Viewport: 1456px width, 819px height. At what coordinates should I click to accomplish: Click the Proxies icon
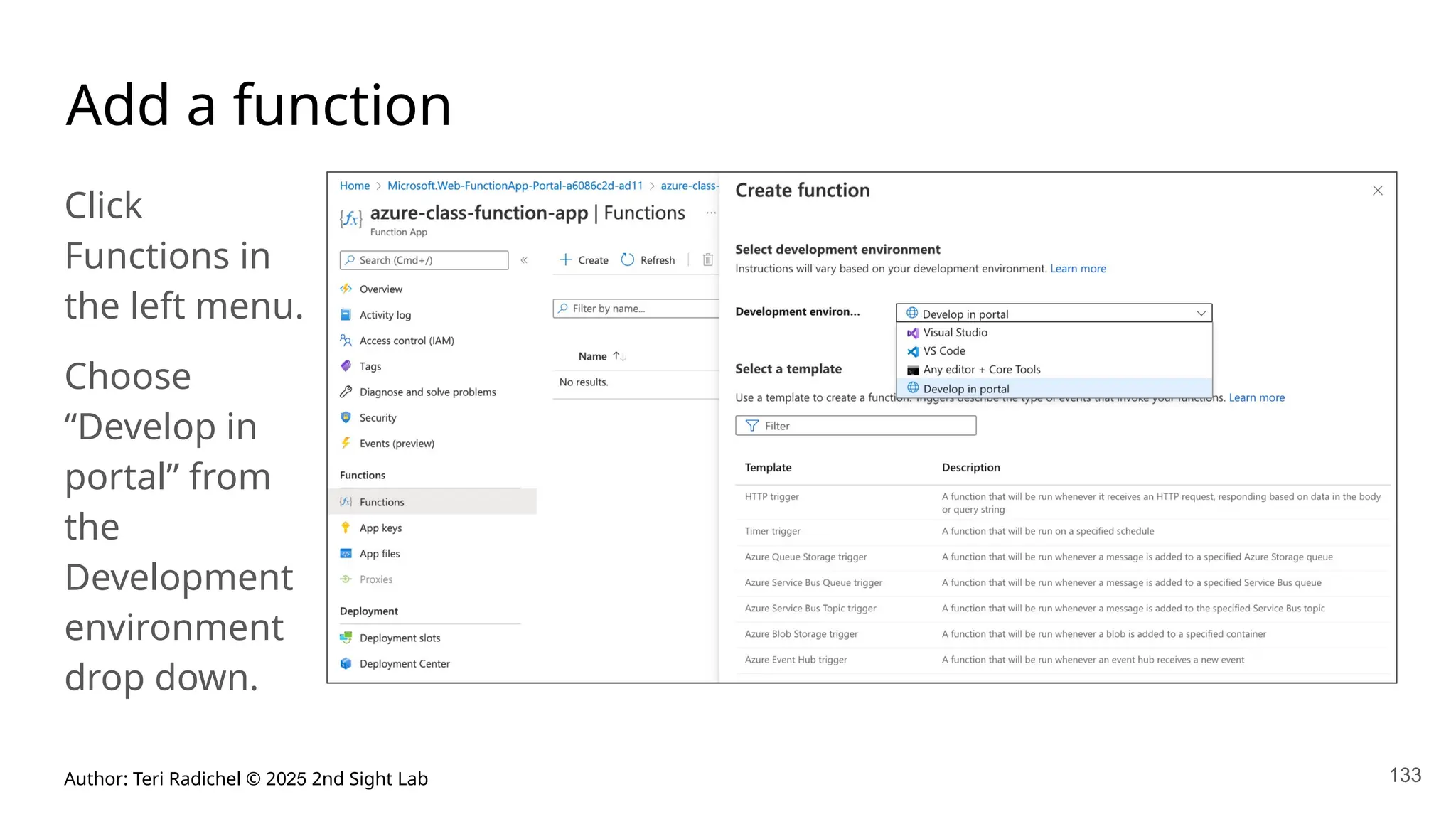point(346,579)
